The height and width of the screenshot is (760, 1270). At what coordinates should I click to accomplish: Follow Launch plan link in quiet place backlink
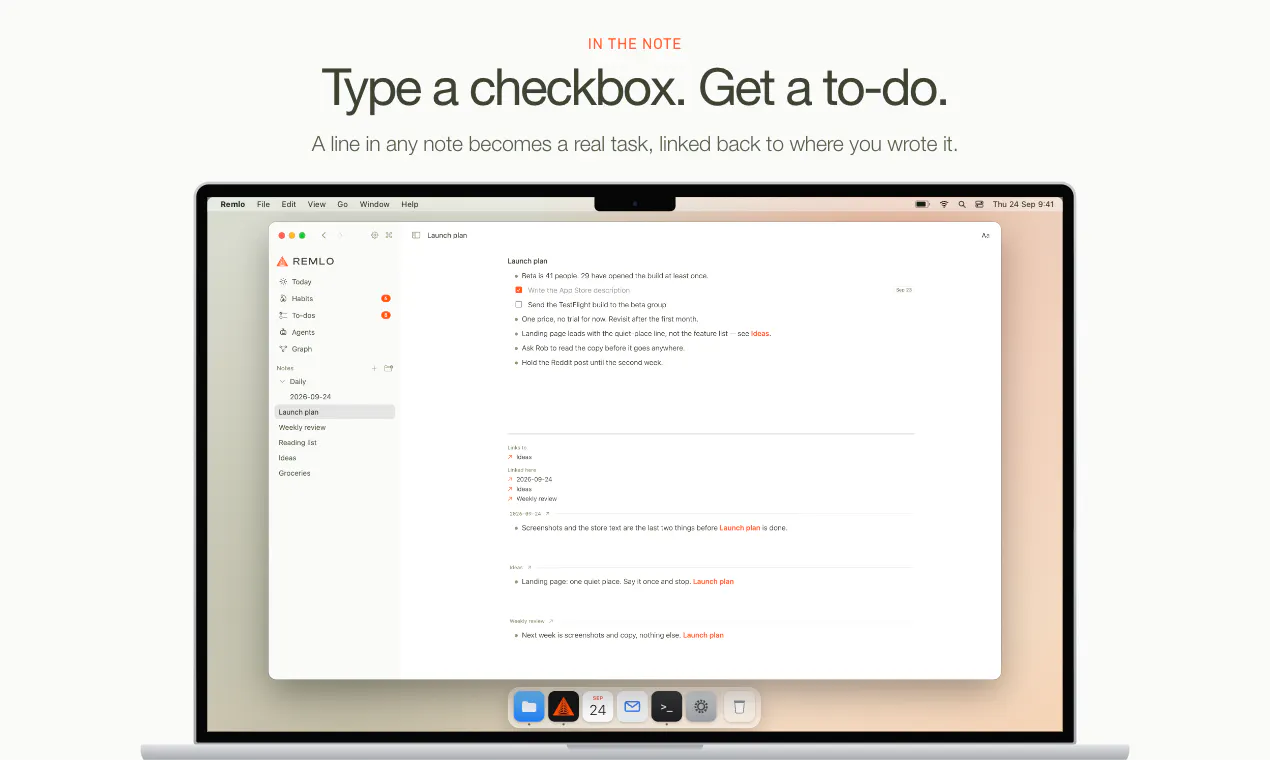713,581
